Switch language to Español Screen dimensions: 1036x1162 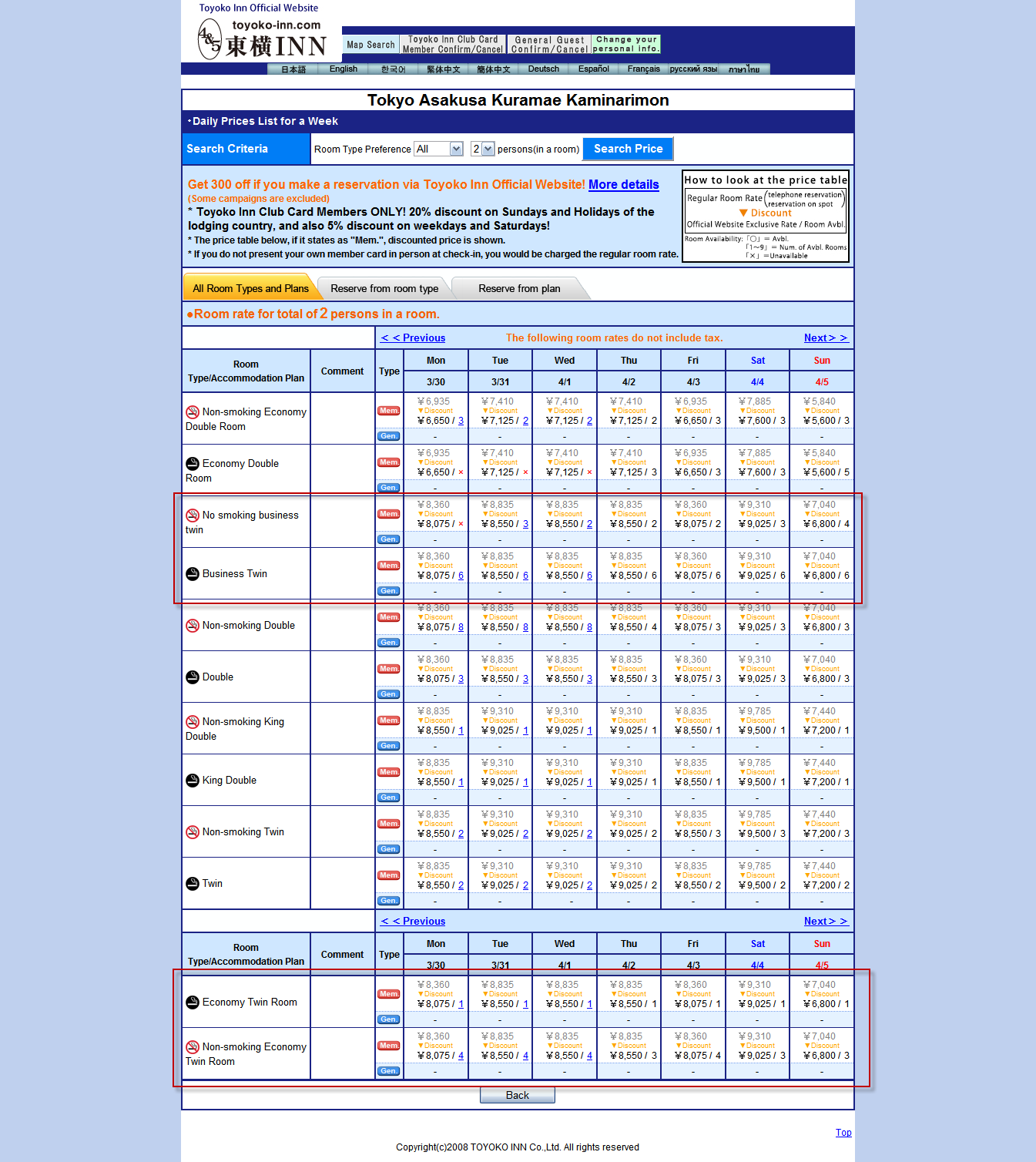[594, 69]
